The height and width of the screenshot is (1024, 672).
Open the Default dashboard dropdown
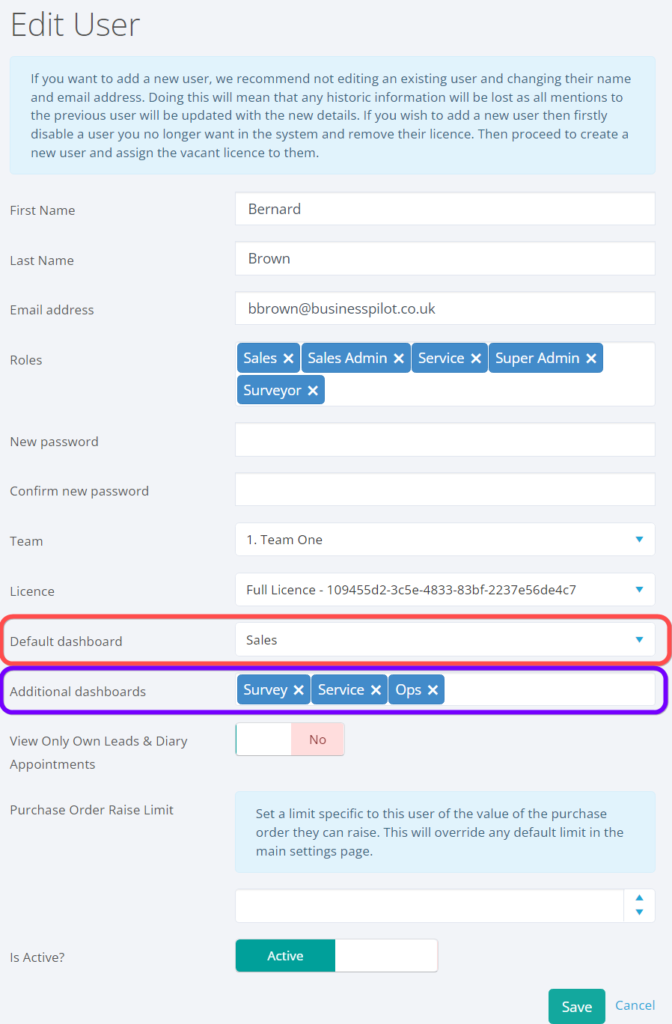coord(445,640)
